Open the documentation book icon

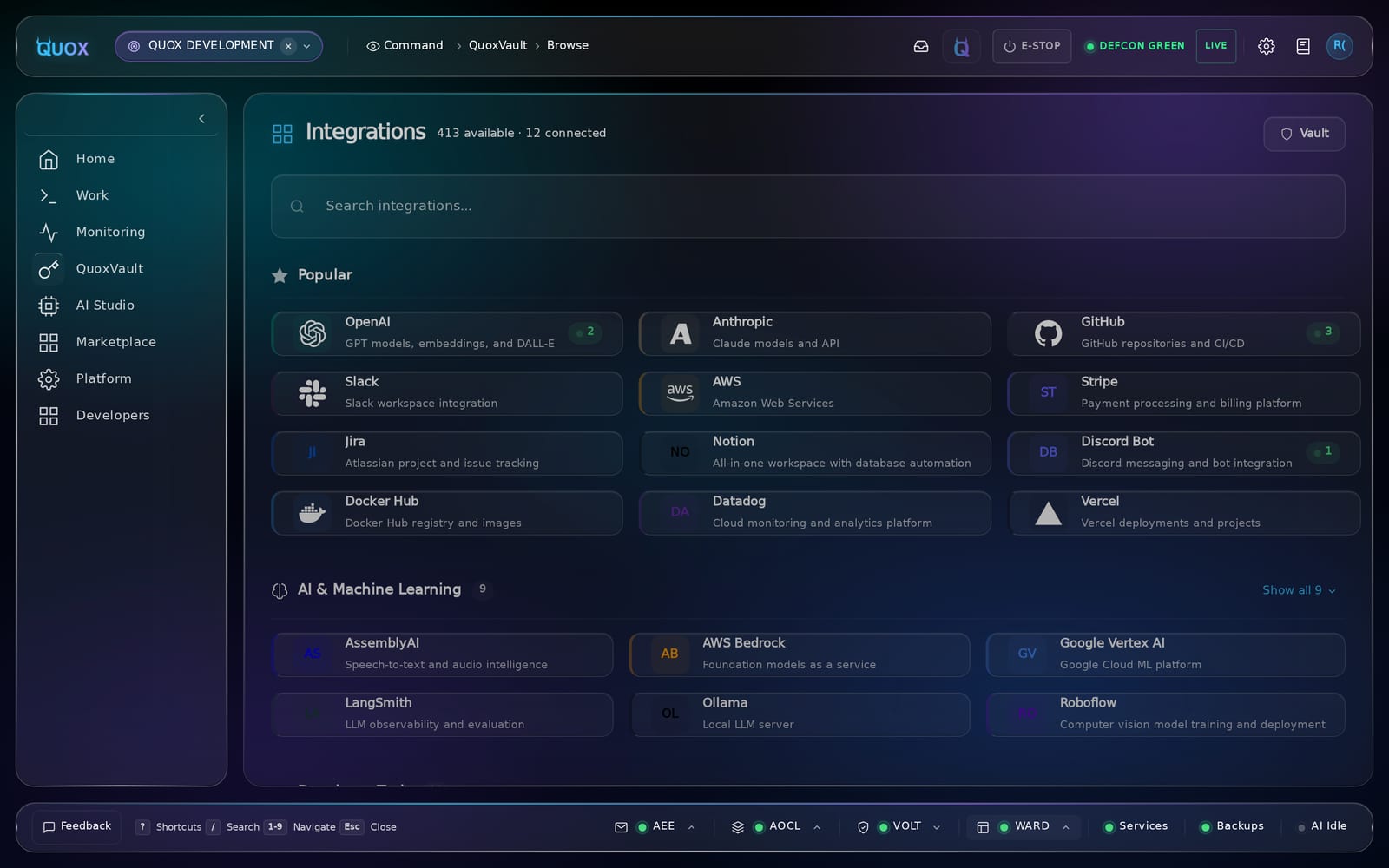pos(1302,46)
